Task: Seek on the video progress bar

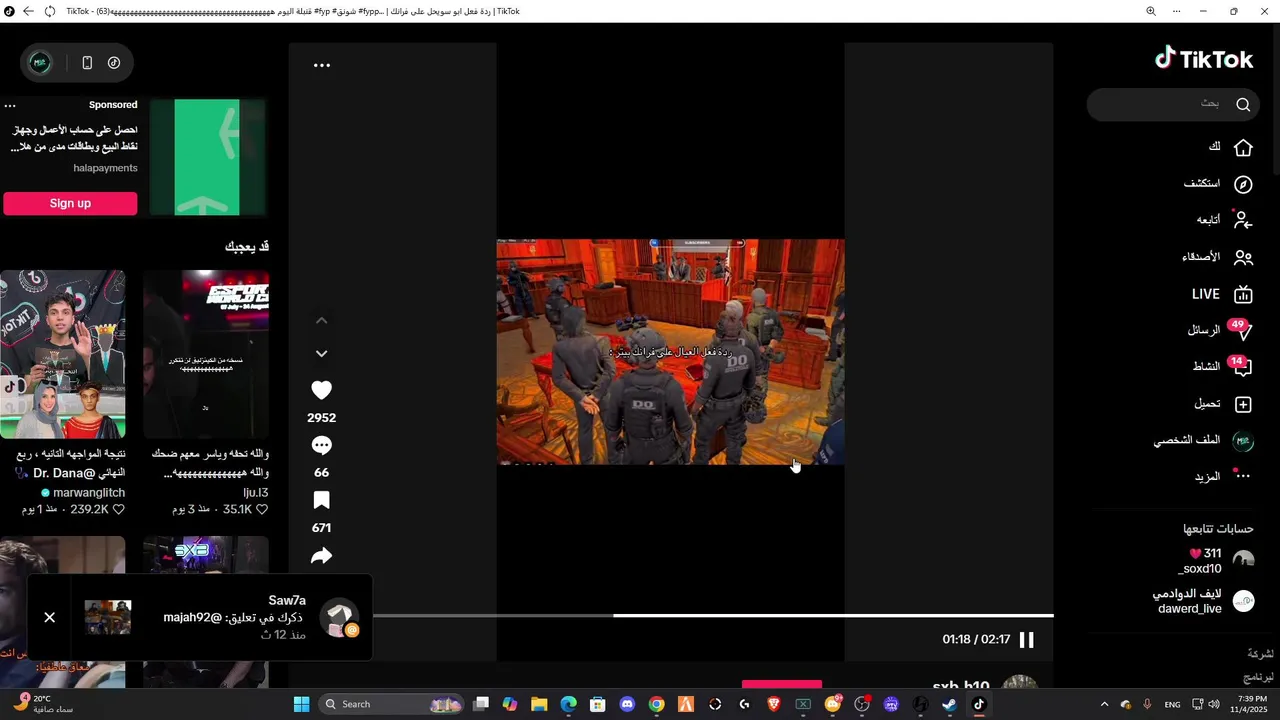Action: pyautogui.click(x=712, y=615)
